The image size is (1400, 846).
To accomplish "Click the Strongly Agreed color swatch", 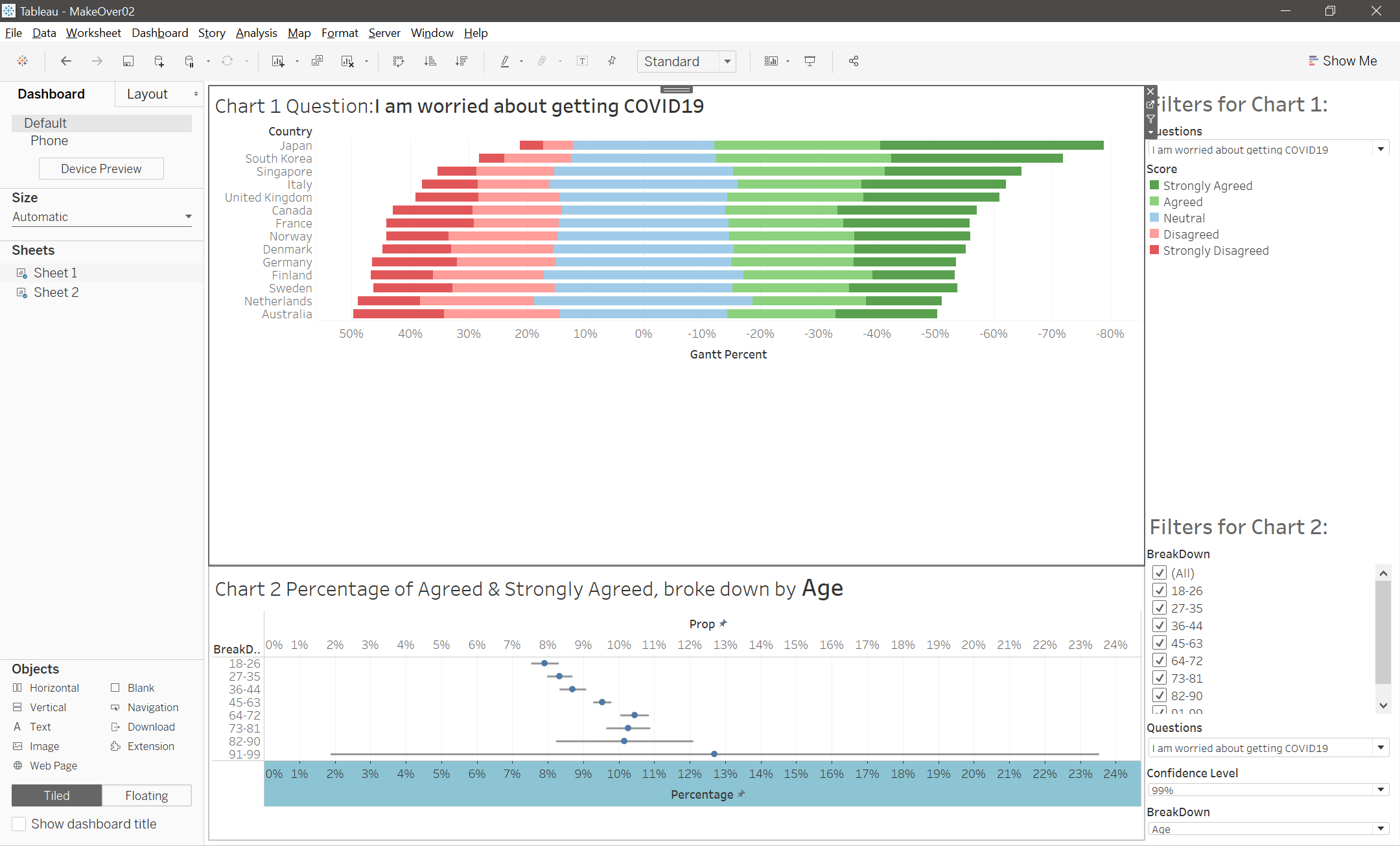I will point(1154,185).
